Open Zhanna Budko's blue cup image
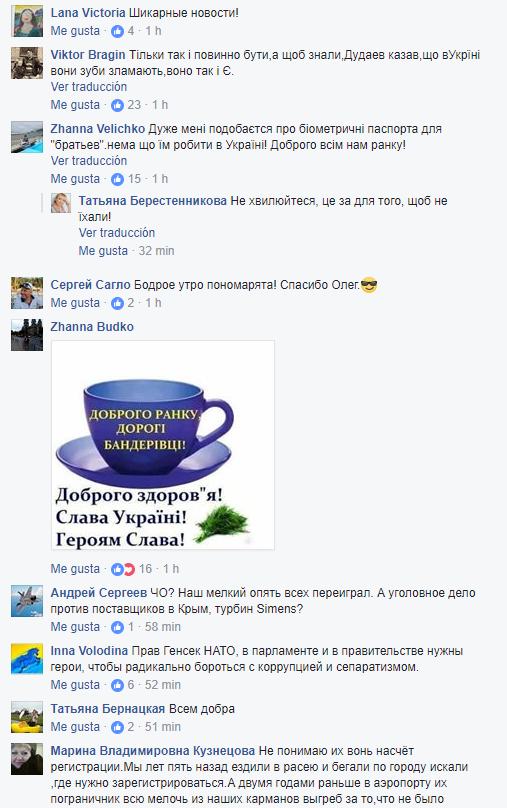 [x=163, y=445]
